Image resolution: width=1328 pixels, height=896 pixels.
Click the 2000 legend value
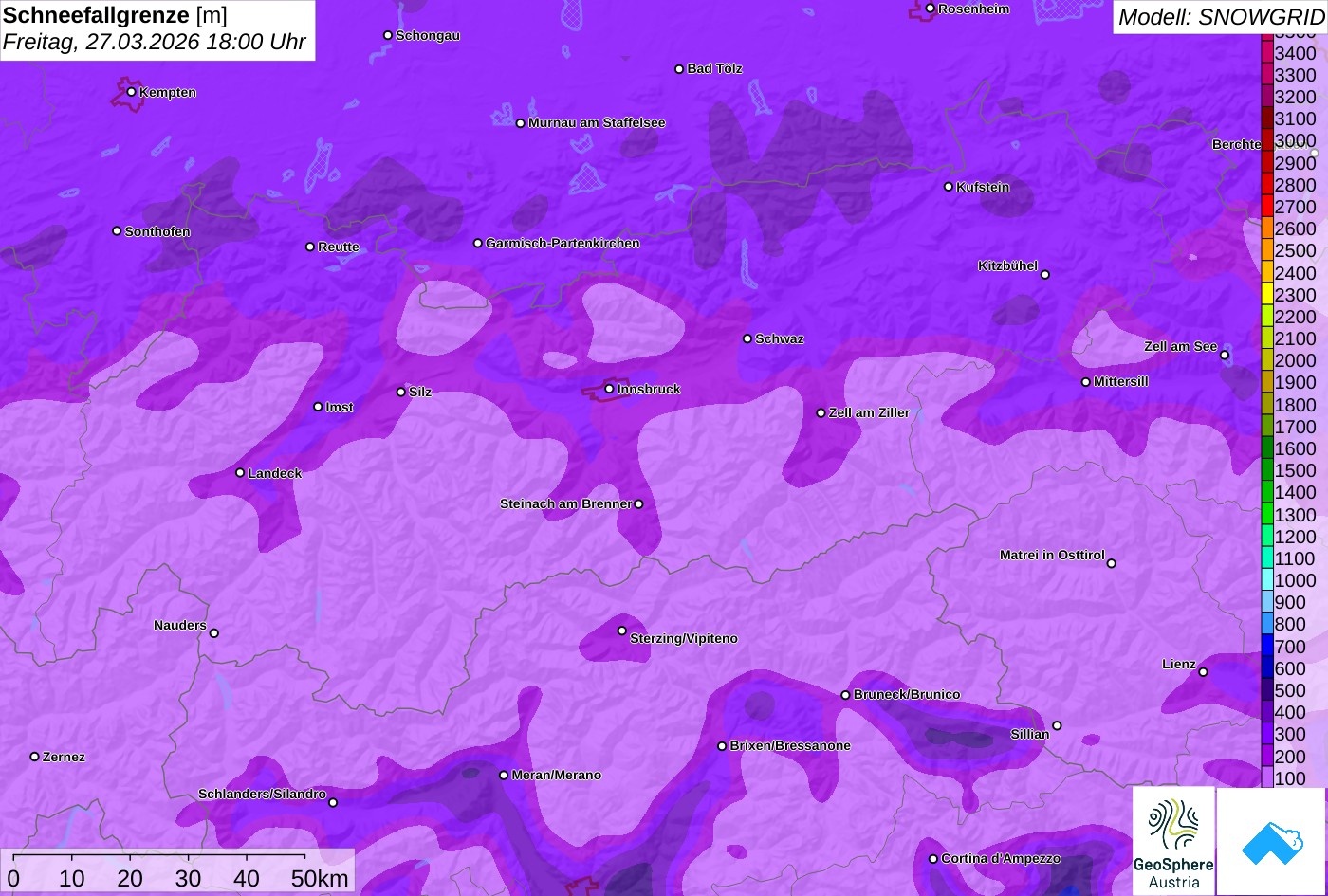click(x=1296, y=360)
